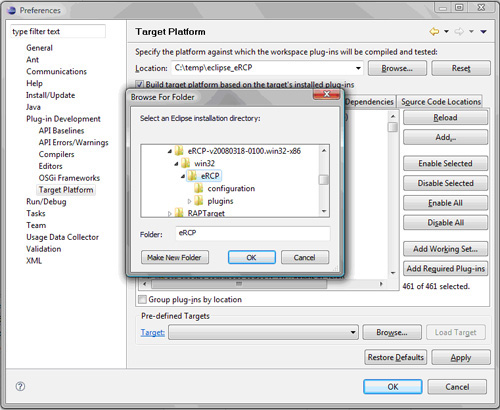The width and height of the screenshot is (500, 410).
Task: Select General in preferences tree
Action: pos(39,48)
